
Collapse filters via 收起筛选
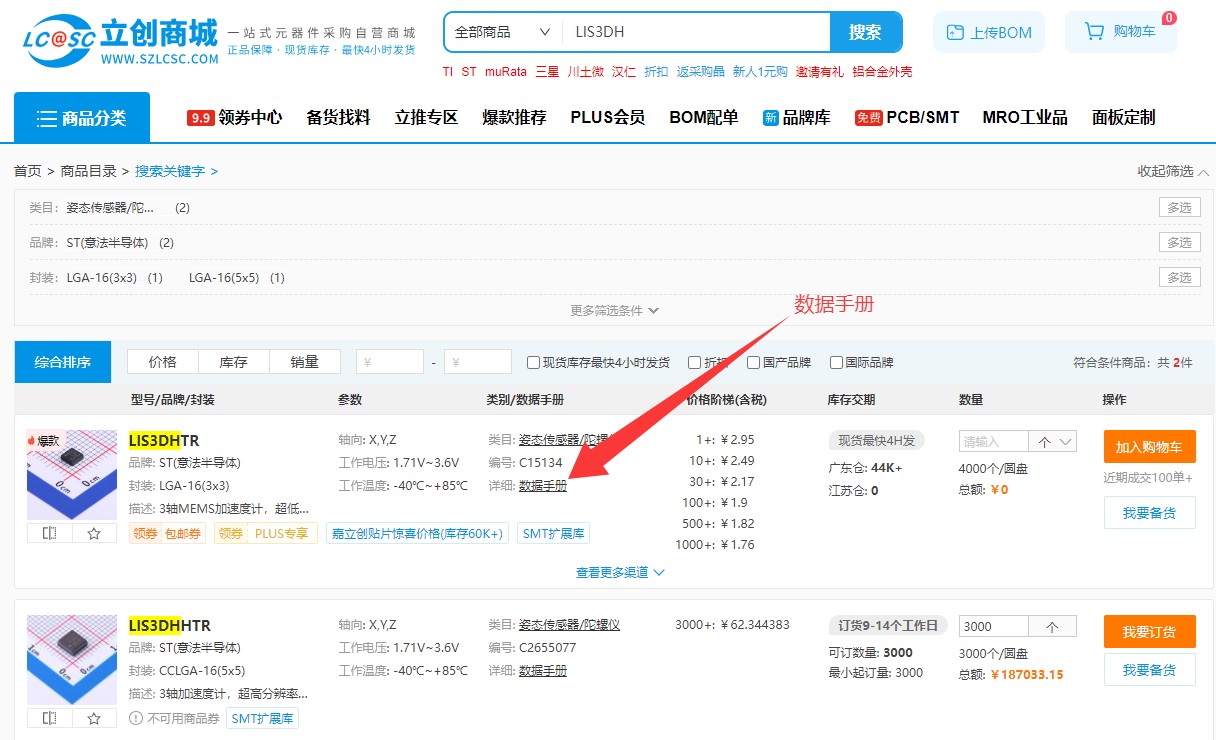(x=1173, y=171)
